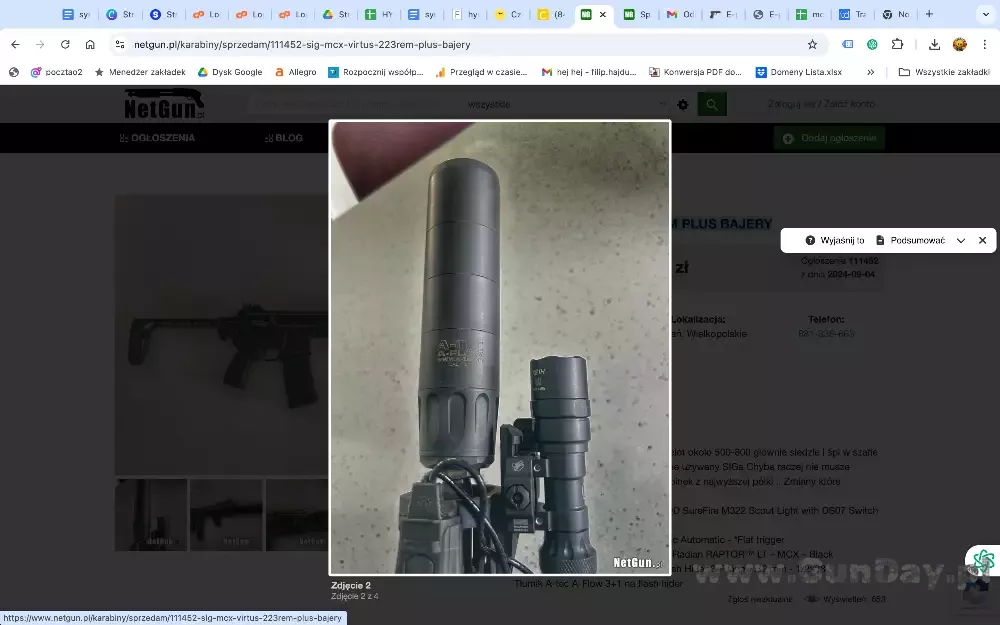
Task: Open the Domeny Lista.xlsx bookmark
Action: [x=798, y=72]
